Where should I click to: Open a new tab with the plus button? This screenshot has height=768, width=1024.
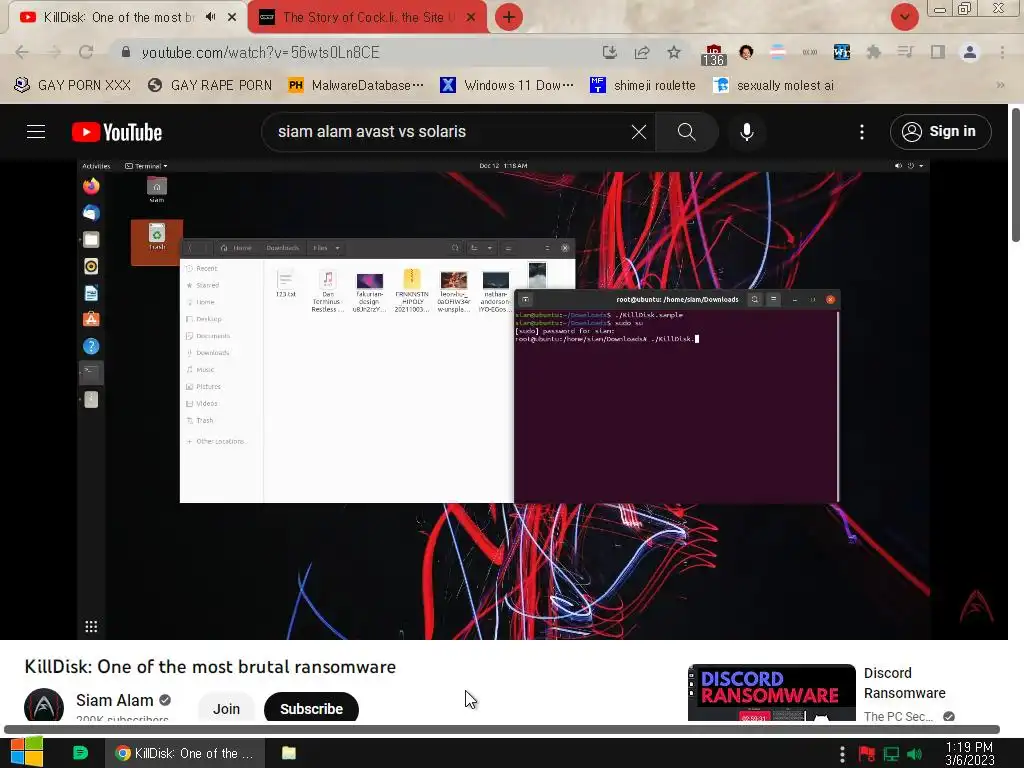tap(509, 17)
